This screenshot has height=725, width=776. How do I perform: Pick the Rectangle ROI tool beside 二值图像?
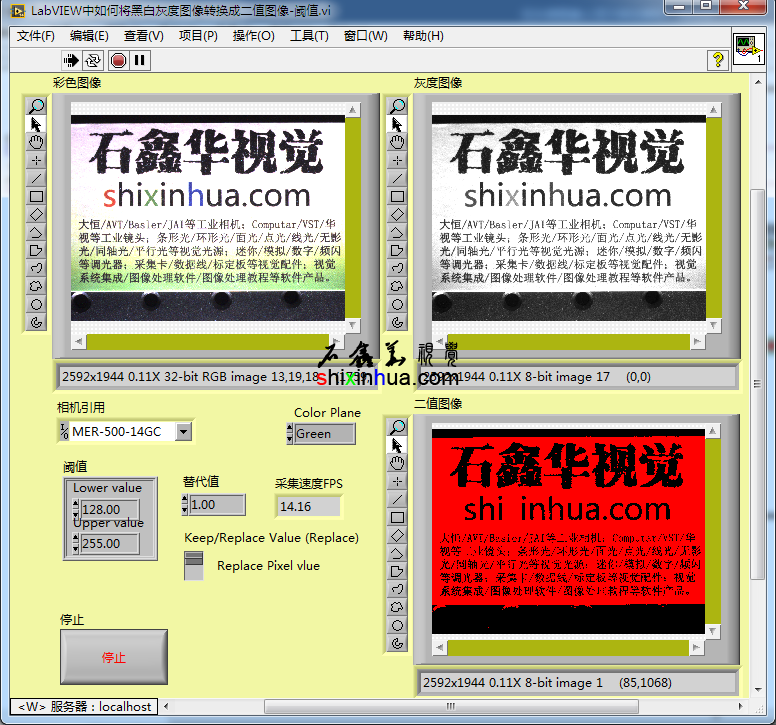[x=397, y=517]
